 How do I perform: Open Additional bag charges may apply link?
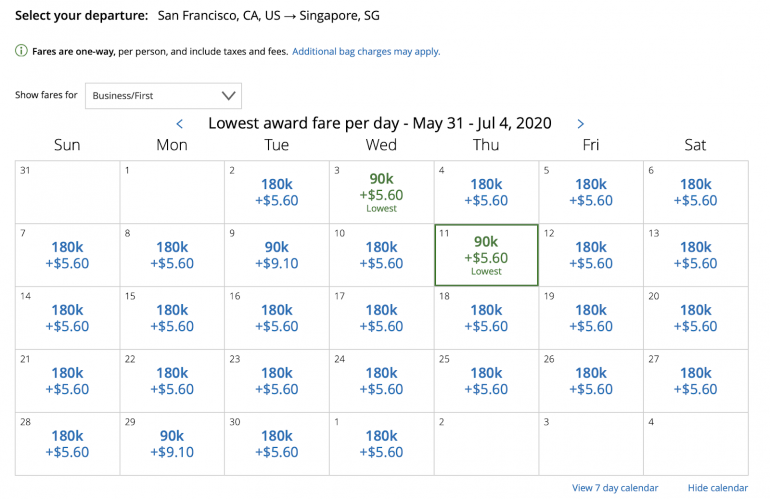[x=366, y=51]
